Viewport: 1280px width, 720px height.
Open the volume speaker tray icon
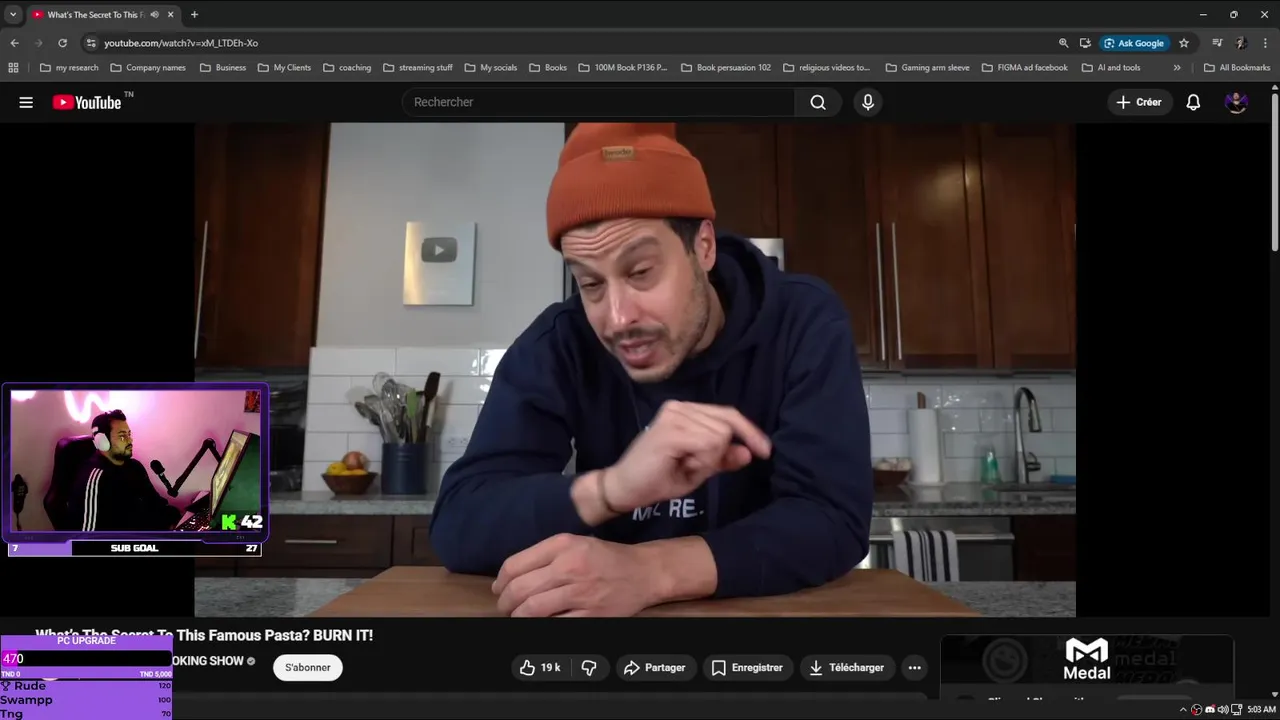pyautogui.click(x=1222, y=709)
